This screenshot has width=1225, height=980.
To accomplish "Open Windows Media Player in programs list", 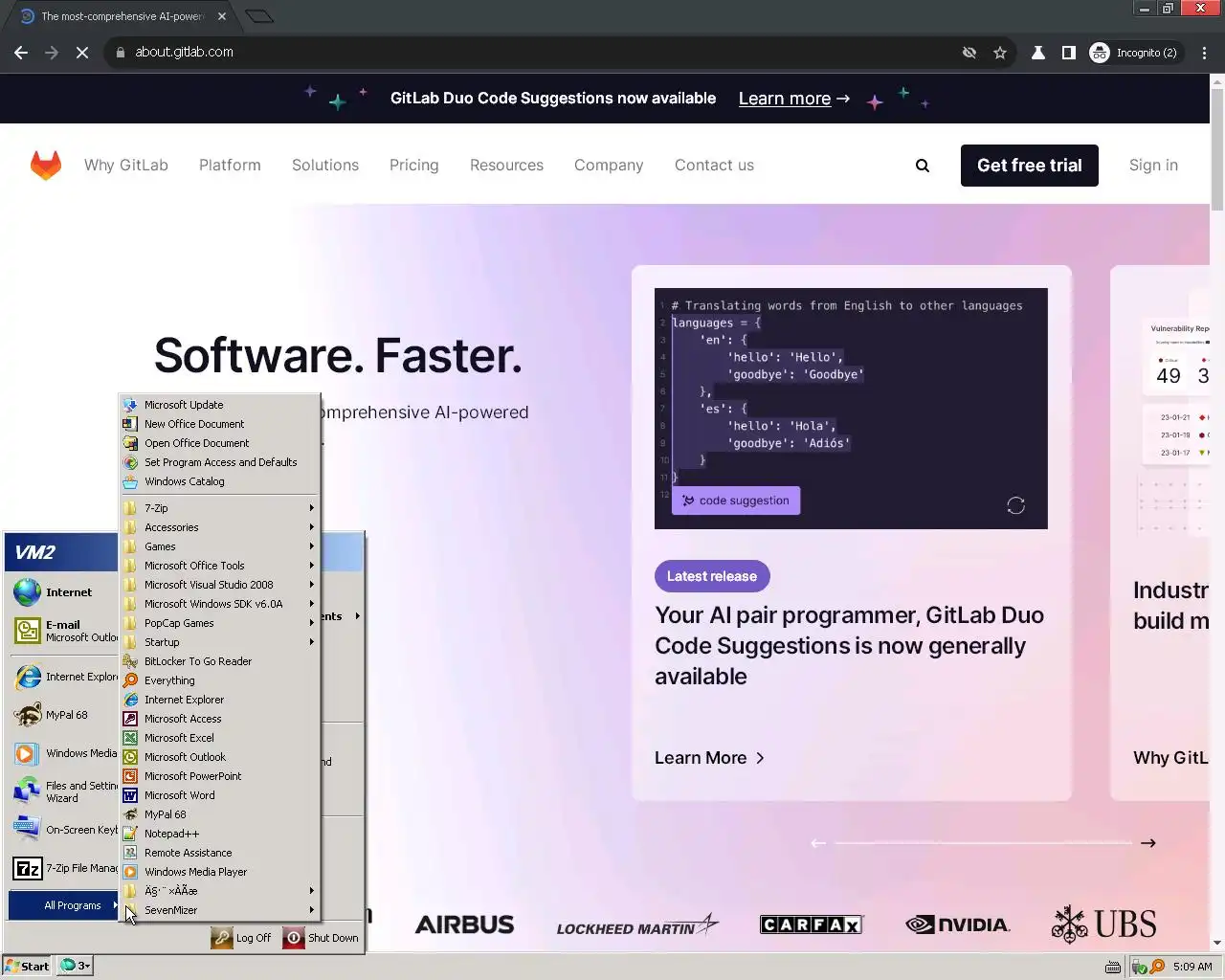I will tap(219, 872).
